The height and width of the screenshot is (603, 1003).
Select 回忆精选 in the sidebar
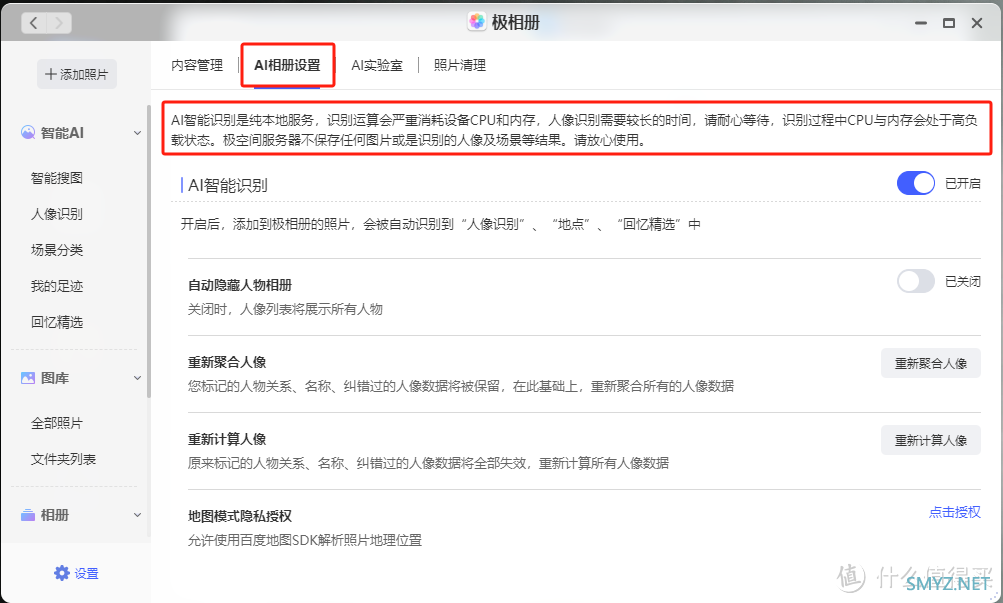point(57,322)
